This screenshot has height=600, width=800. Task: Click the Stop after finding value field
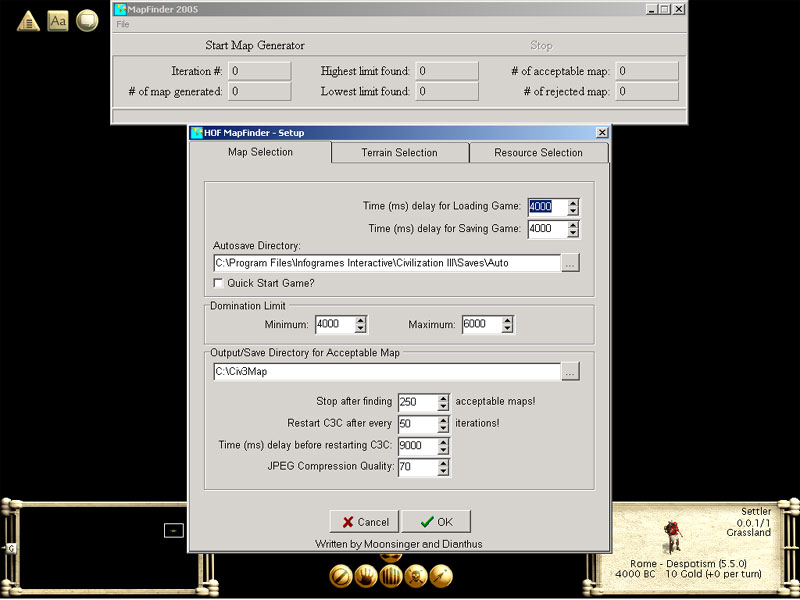click(418, 402)
